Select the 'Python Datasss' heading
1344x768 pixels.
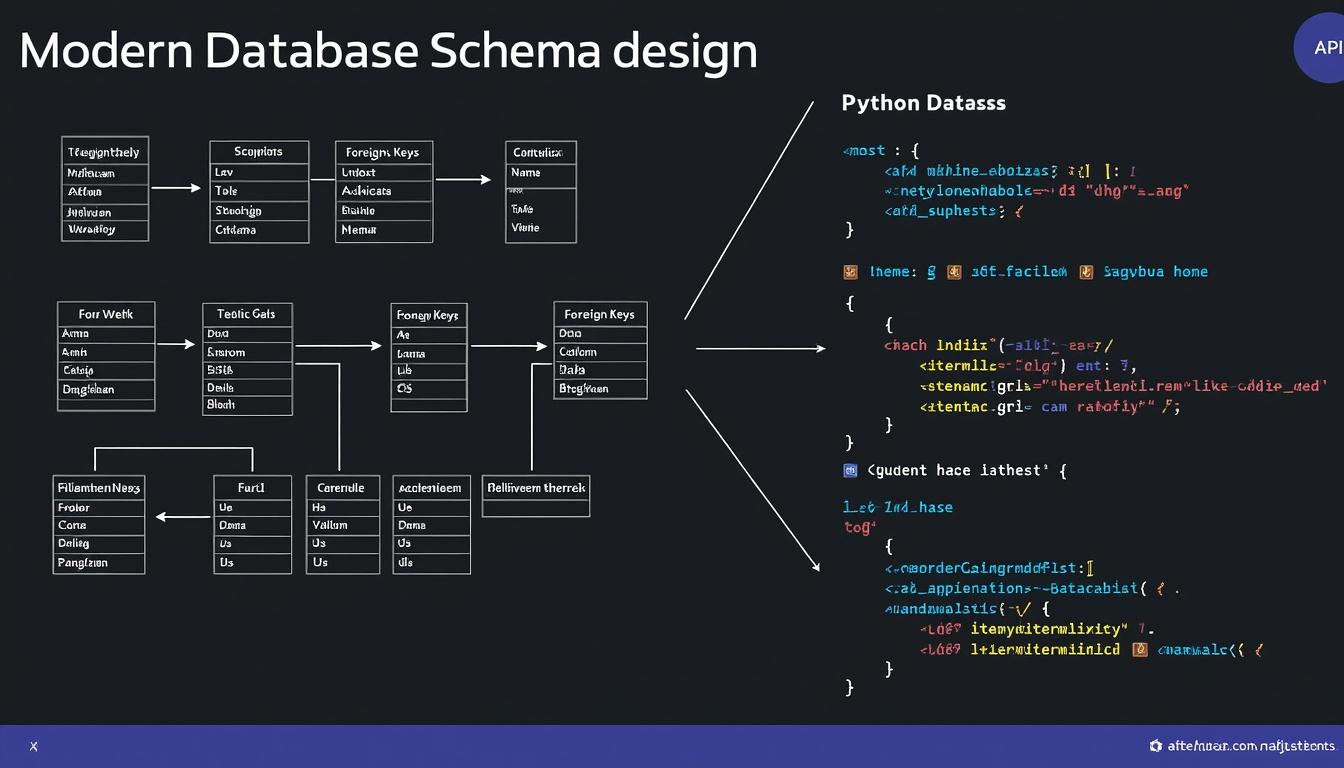tap(924, 103)
